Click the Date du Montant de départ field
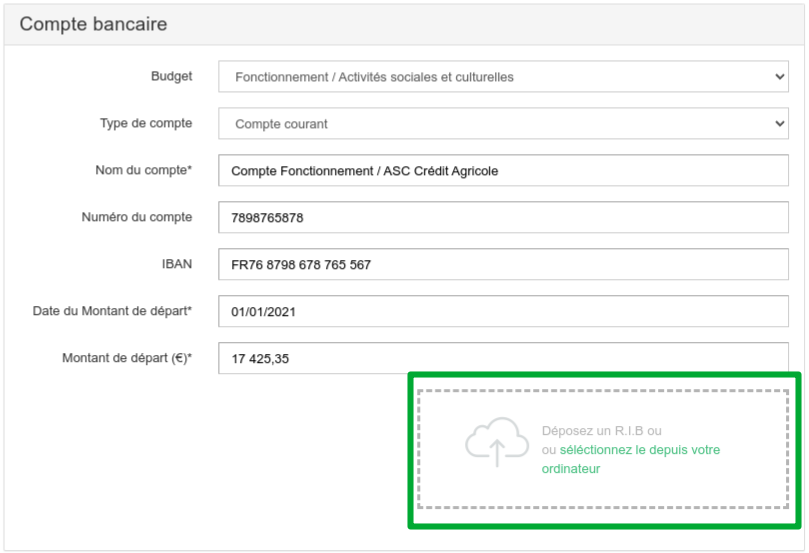 (503, 312)
